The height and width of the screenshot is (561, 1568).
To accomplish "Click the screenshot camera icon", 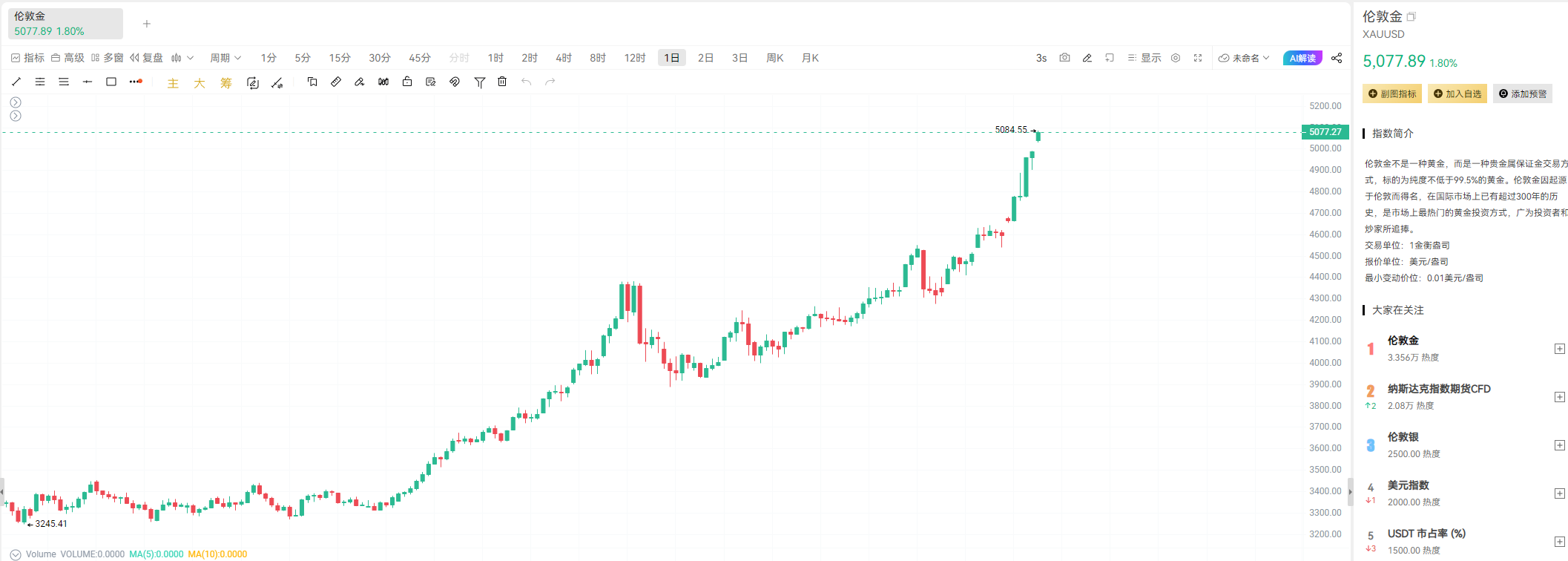I will coord(1064,58).
